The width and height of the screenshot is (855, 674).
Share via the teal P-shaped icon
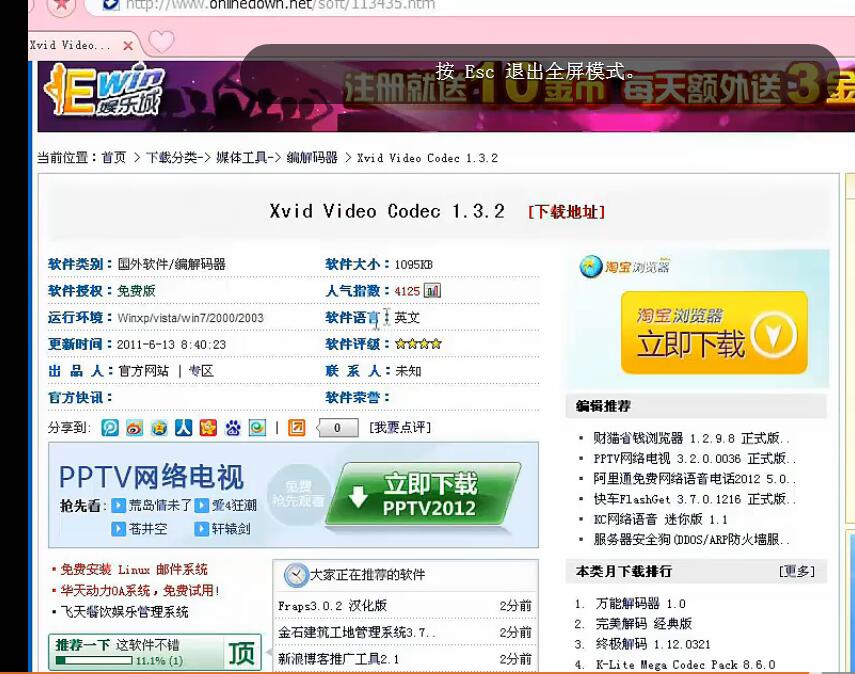point(110,428)
